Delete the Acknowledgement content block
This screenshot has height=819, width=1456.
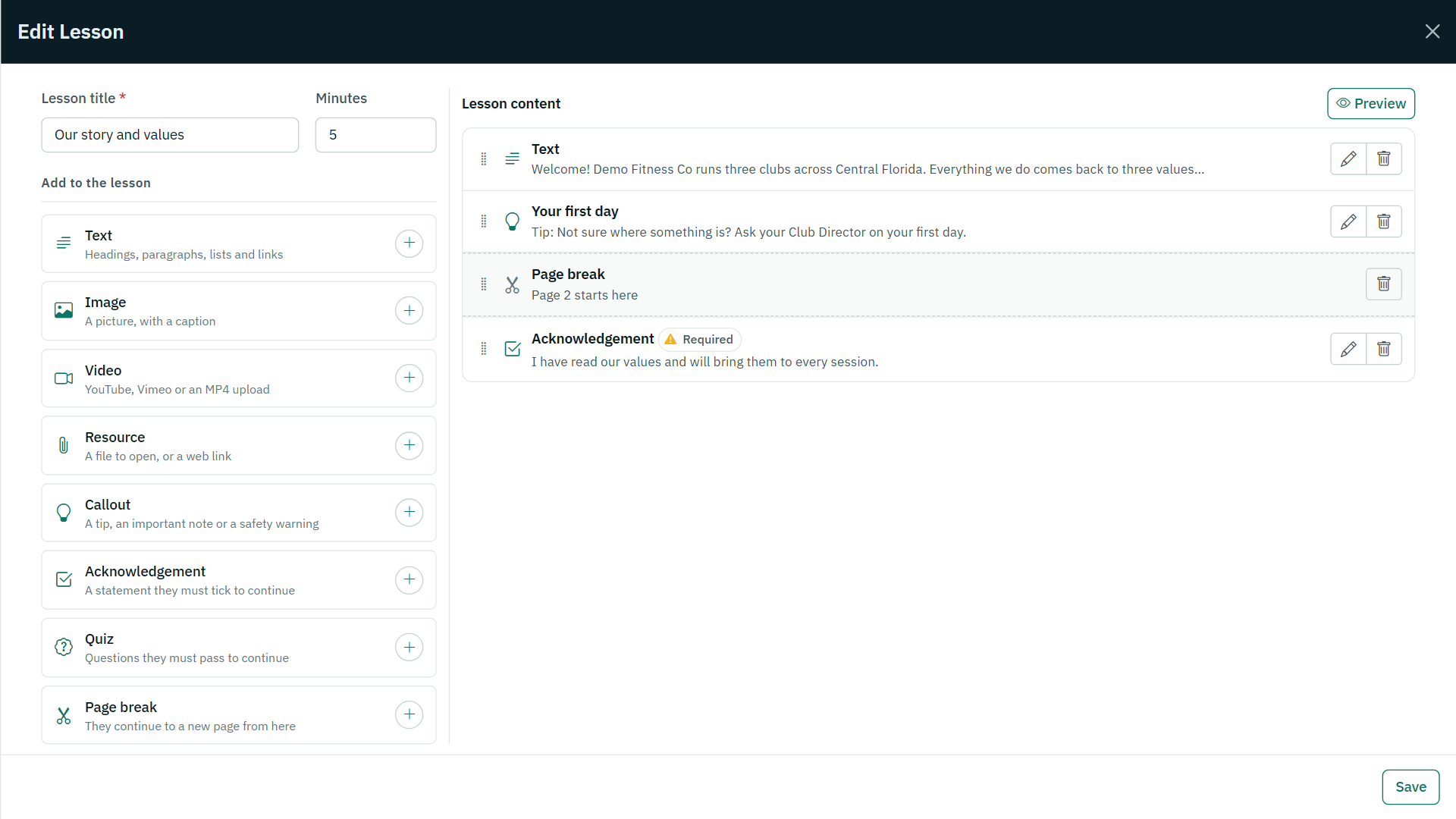[x=1384, y=349]
